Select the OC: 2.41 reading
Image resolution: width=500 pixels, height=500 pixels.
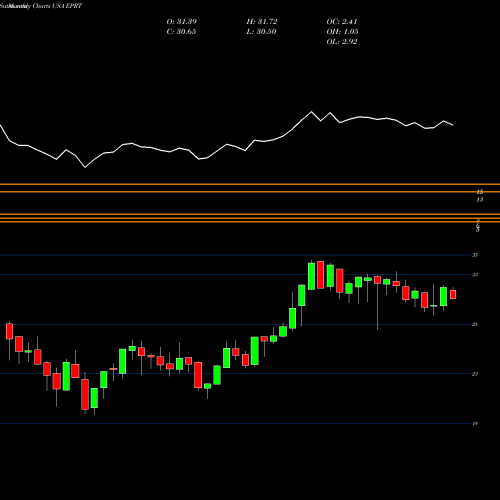342,22
